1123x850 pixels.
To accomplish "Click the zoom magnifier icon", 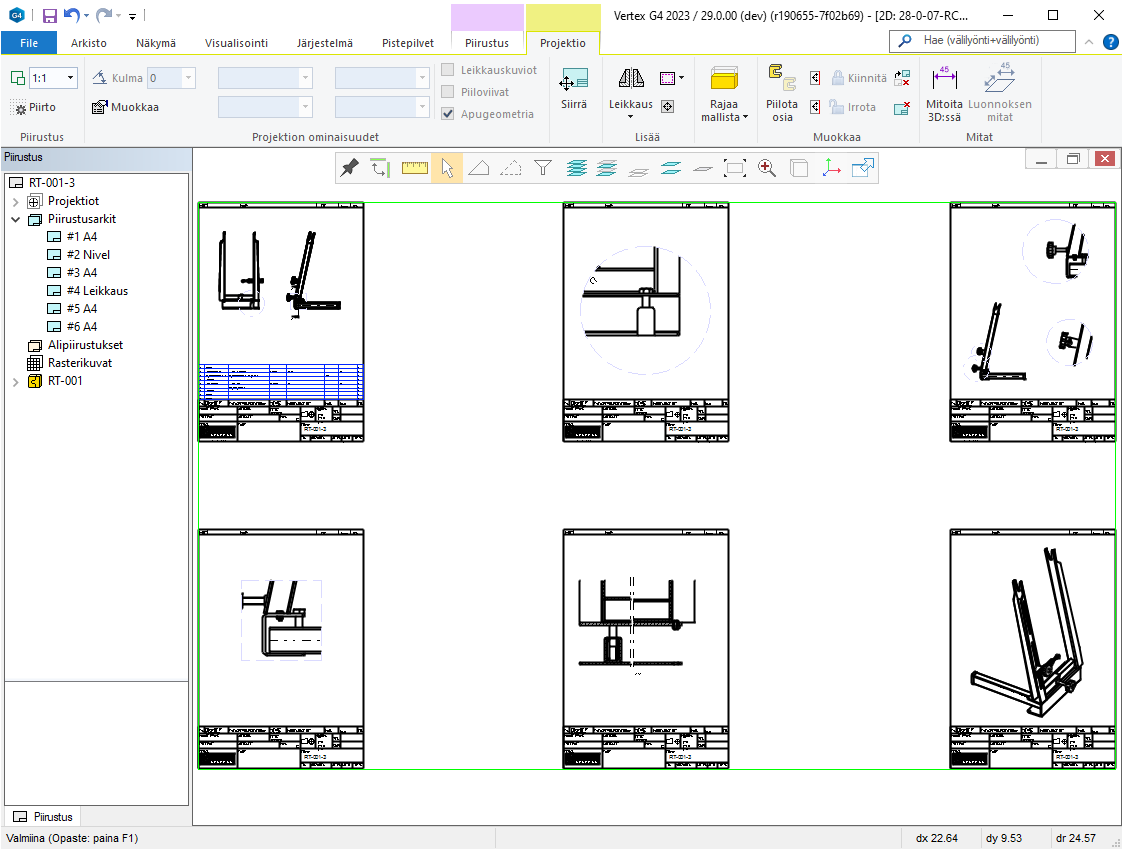I will click(x=767, y=168).
